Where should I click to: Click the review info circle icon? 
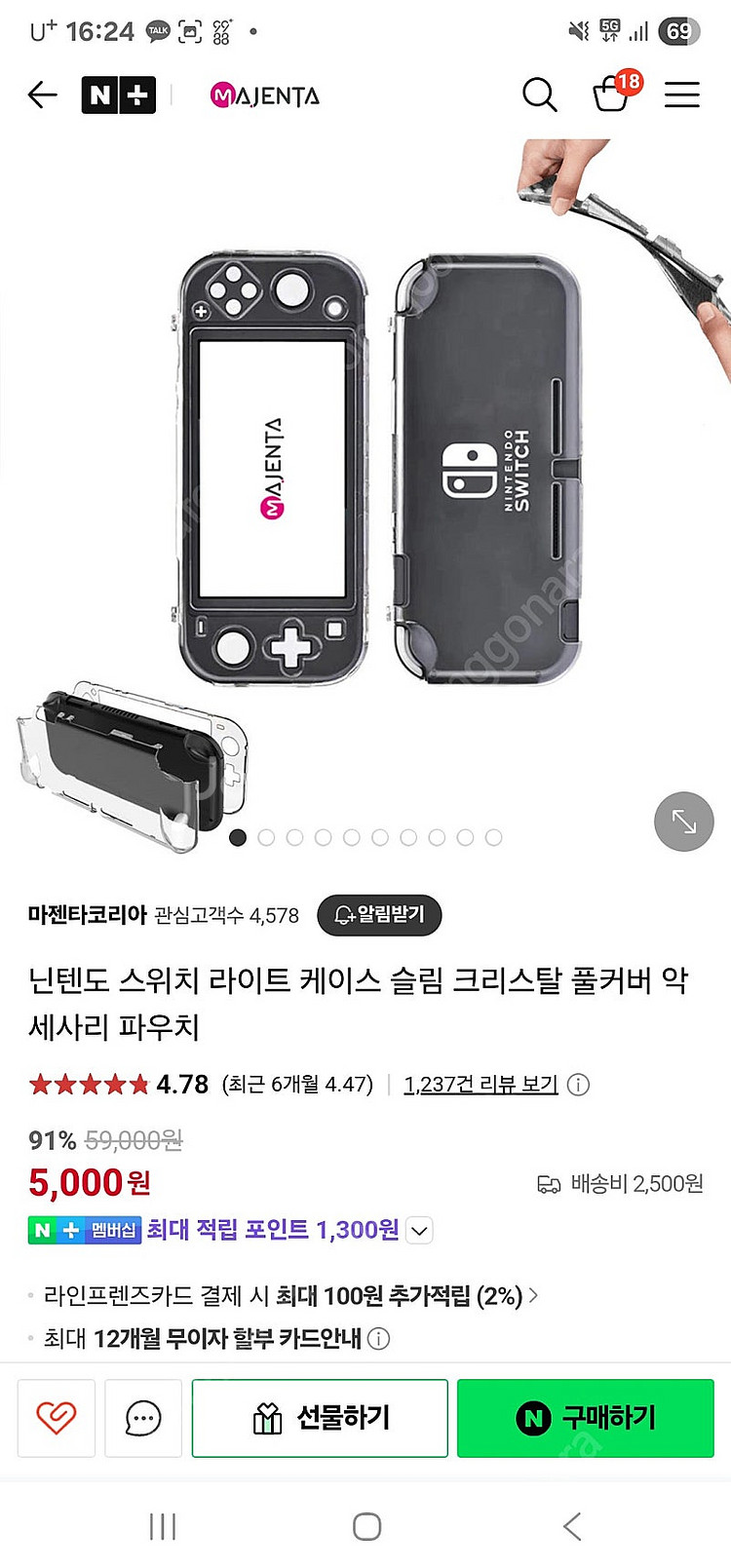click(578, 1085)
